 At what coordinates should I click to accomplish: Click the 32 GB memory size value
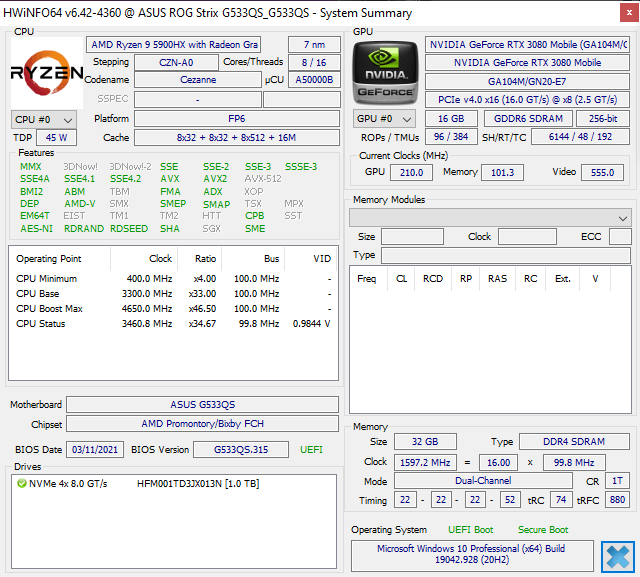[x=425, y=442]
